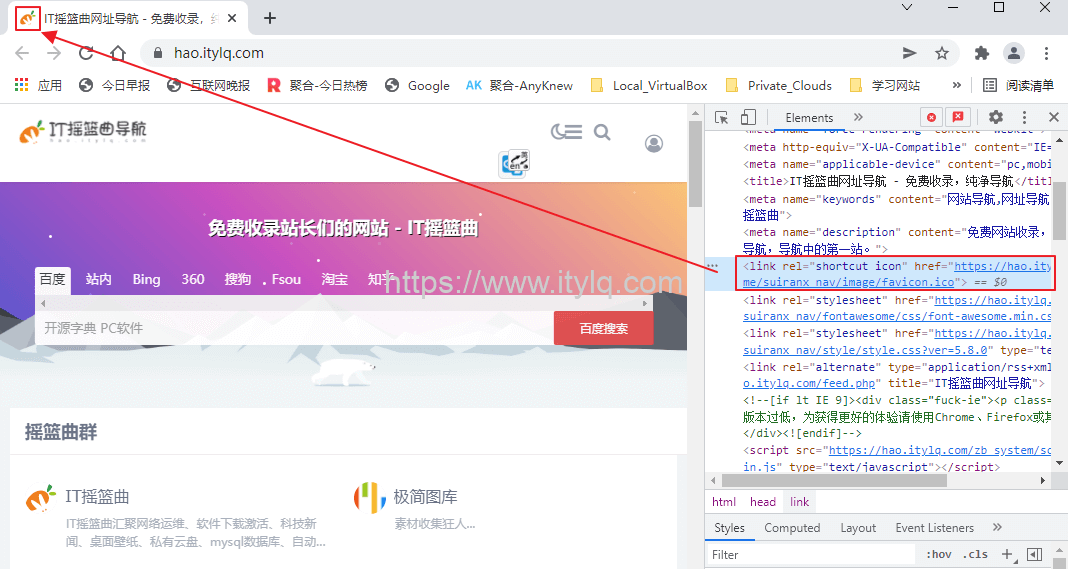
Task: Click the link breadcrumb
Action: point(799,502)
